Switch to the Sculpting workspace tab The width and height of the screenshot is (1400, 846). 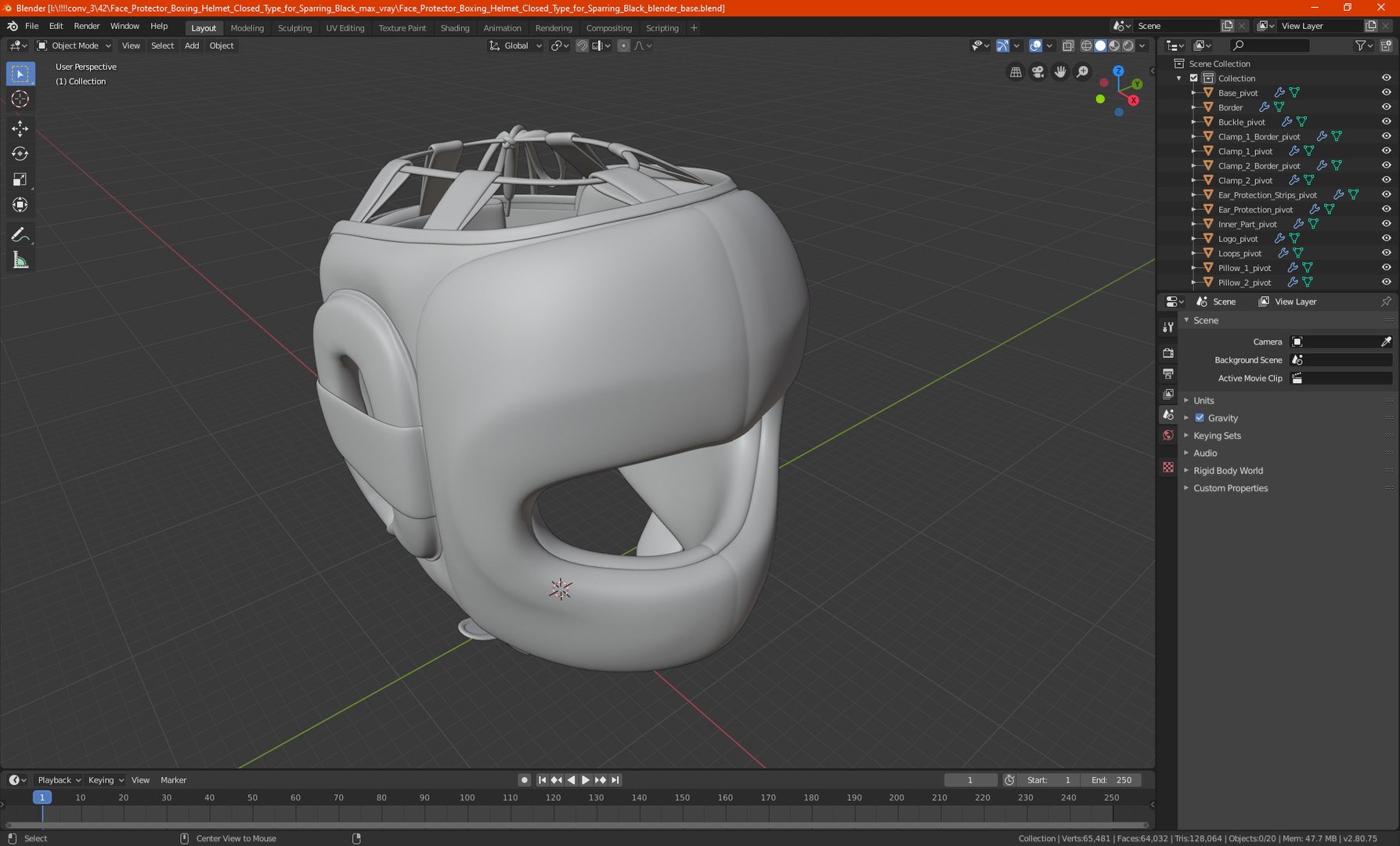[294, 27]
